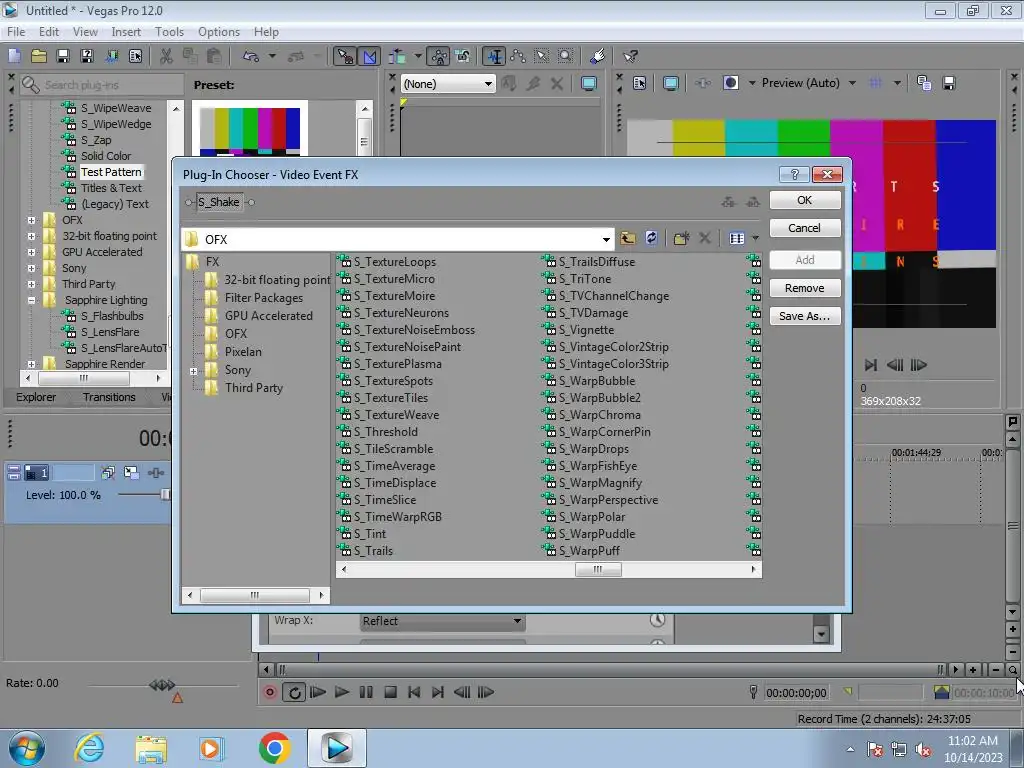1024x768 pixels.
Task: Click Up One Level folder icon
Action: [628, 238]
